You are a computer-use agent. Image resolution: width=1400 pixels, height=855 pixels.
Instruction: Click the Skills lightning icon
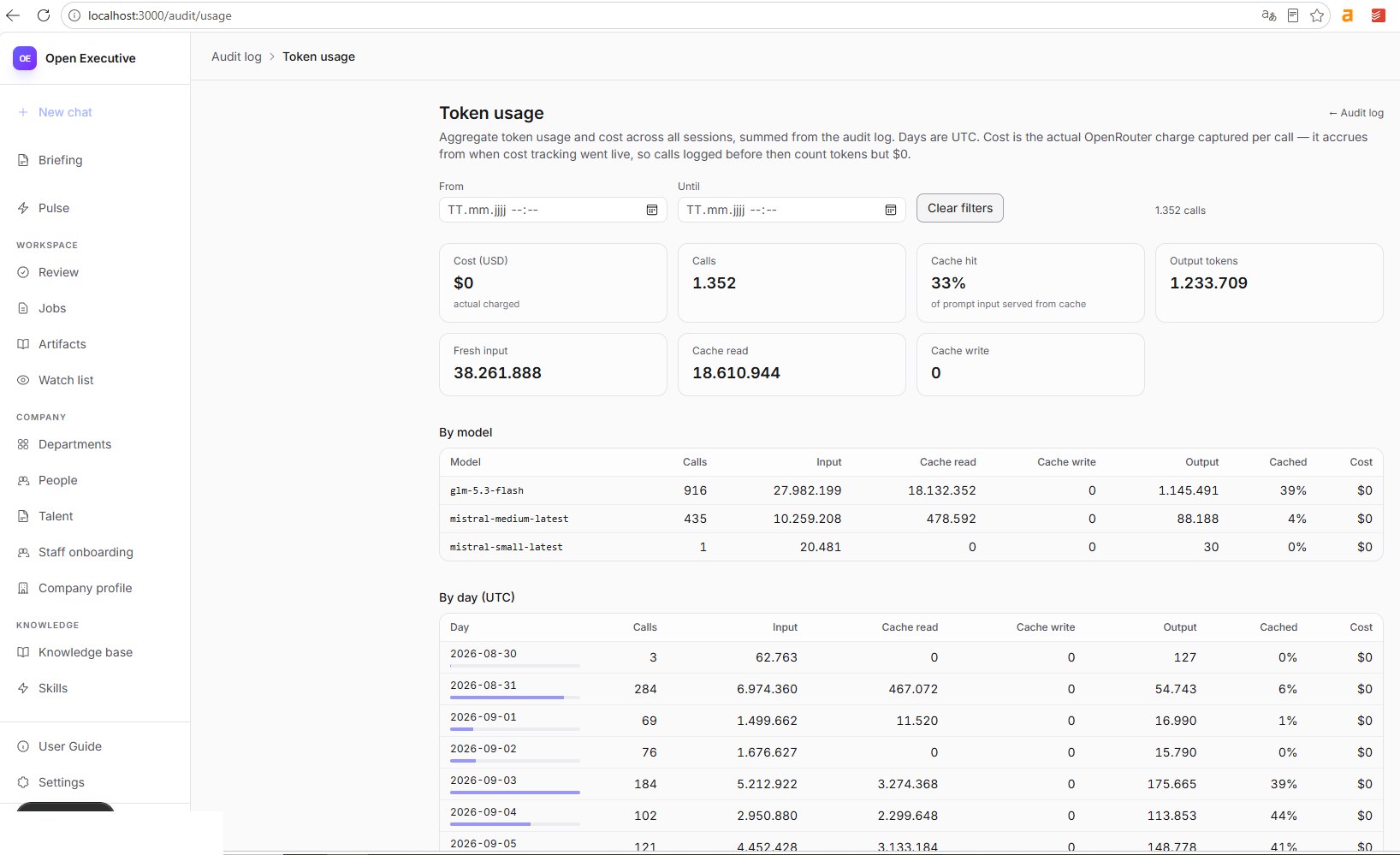point(23,688)
